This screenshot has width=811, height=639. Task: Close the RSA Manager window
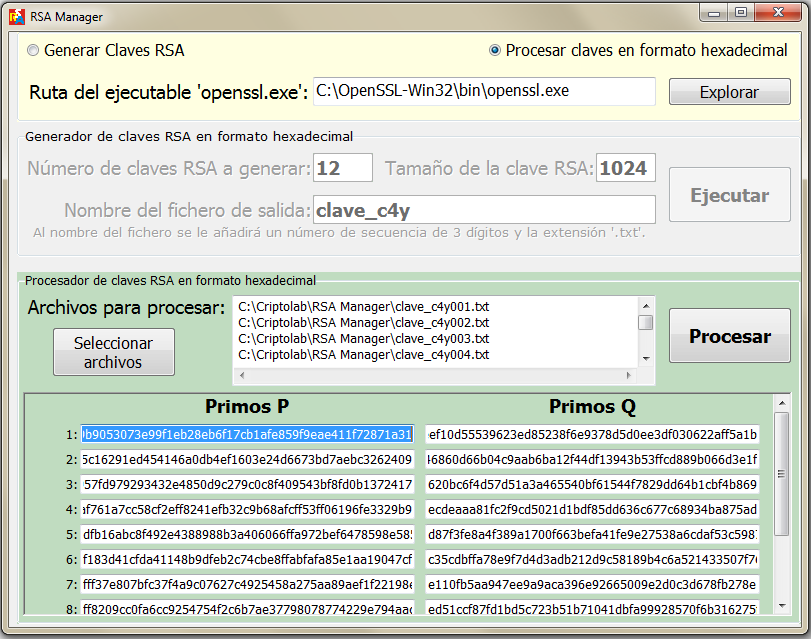[x=779, y=13]
